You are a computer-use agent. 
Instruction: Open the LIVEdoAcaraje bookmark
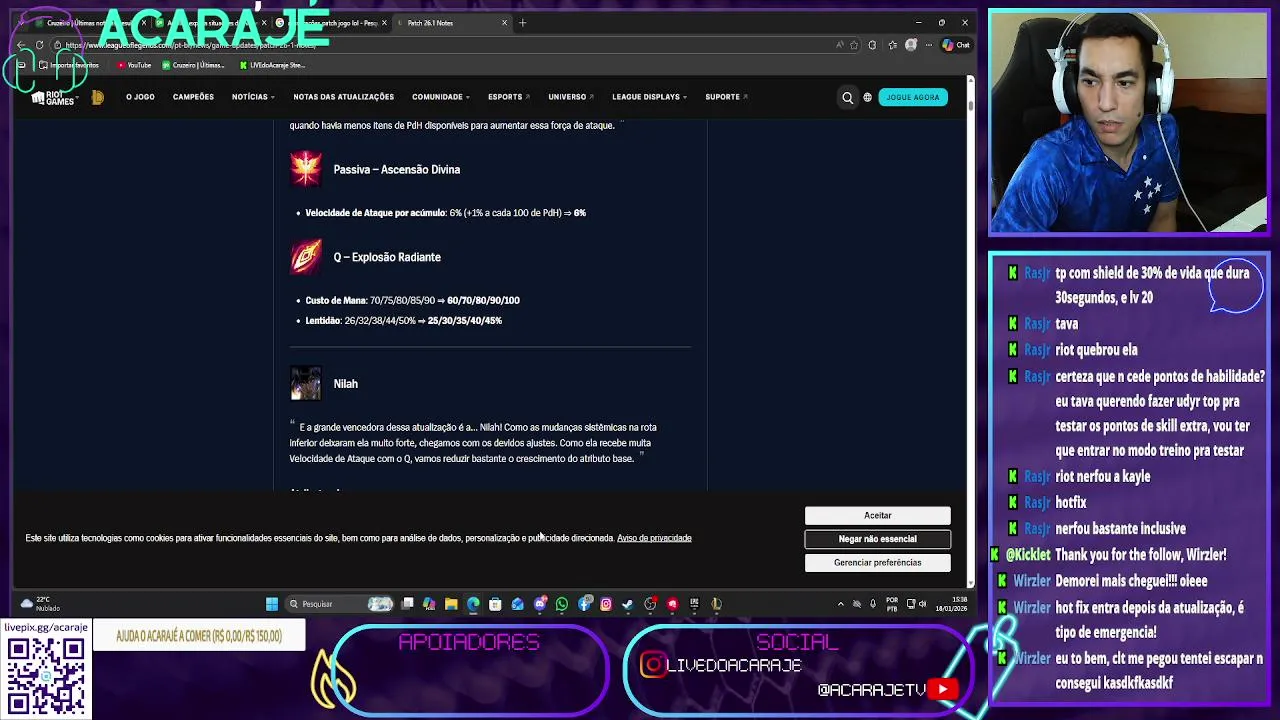(x=272, y=65)
